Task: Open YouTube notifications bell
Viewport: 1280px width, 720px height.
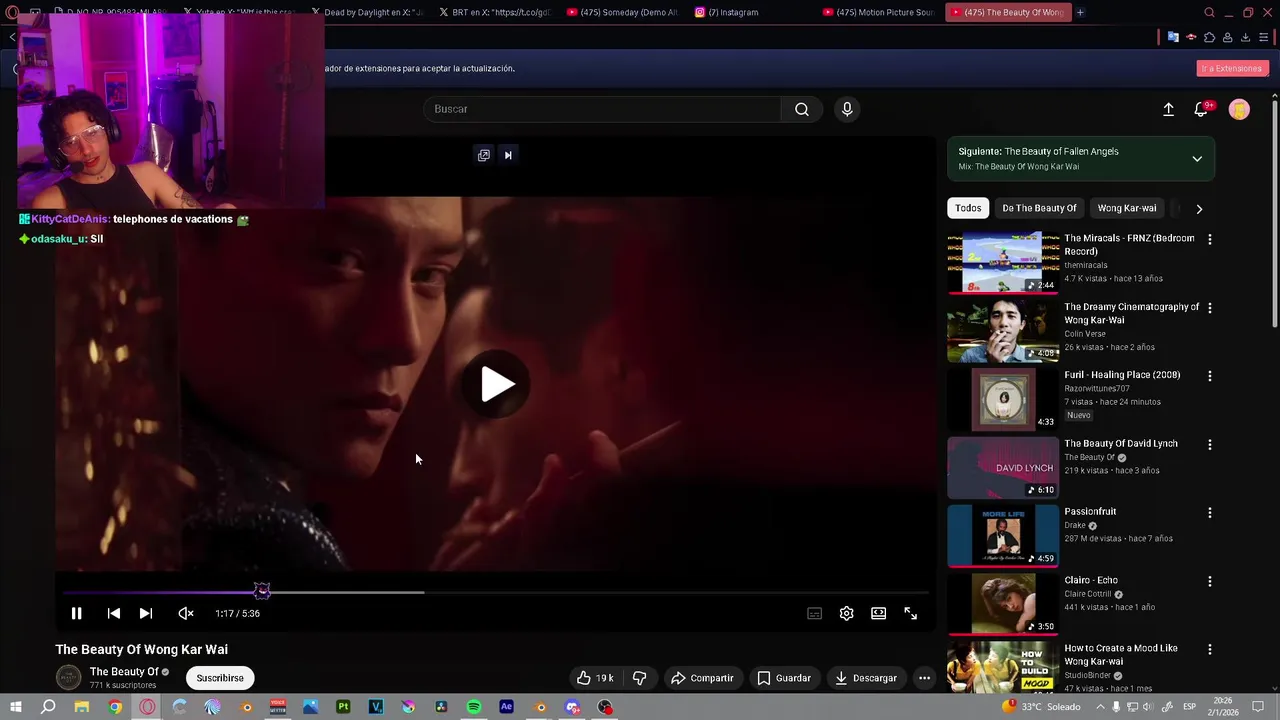Action: coord(1201,109)
